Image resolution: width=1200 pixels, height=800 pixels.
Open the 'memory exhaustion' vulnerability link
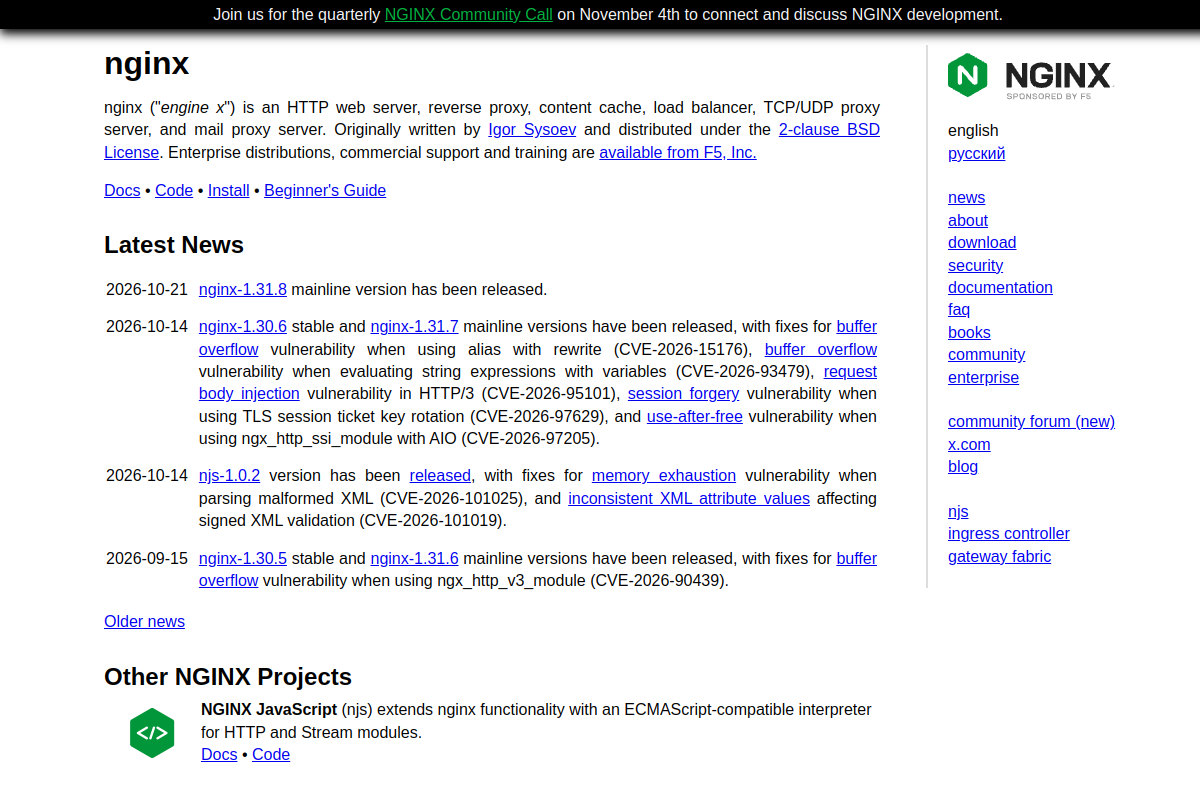(664, 476)
